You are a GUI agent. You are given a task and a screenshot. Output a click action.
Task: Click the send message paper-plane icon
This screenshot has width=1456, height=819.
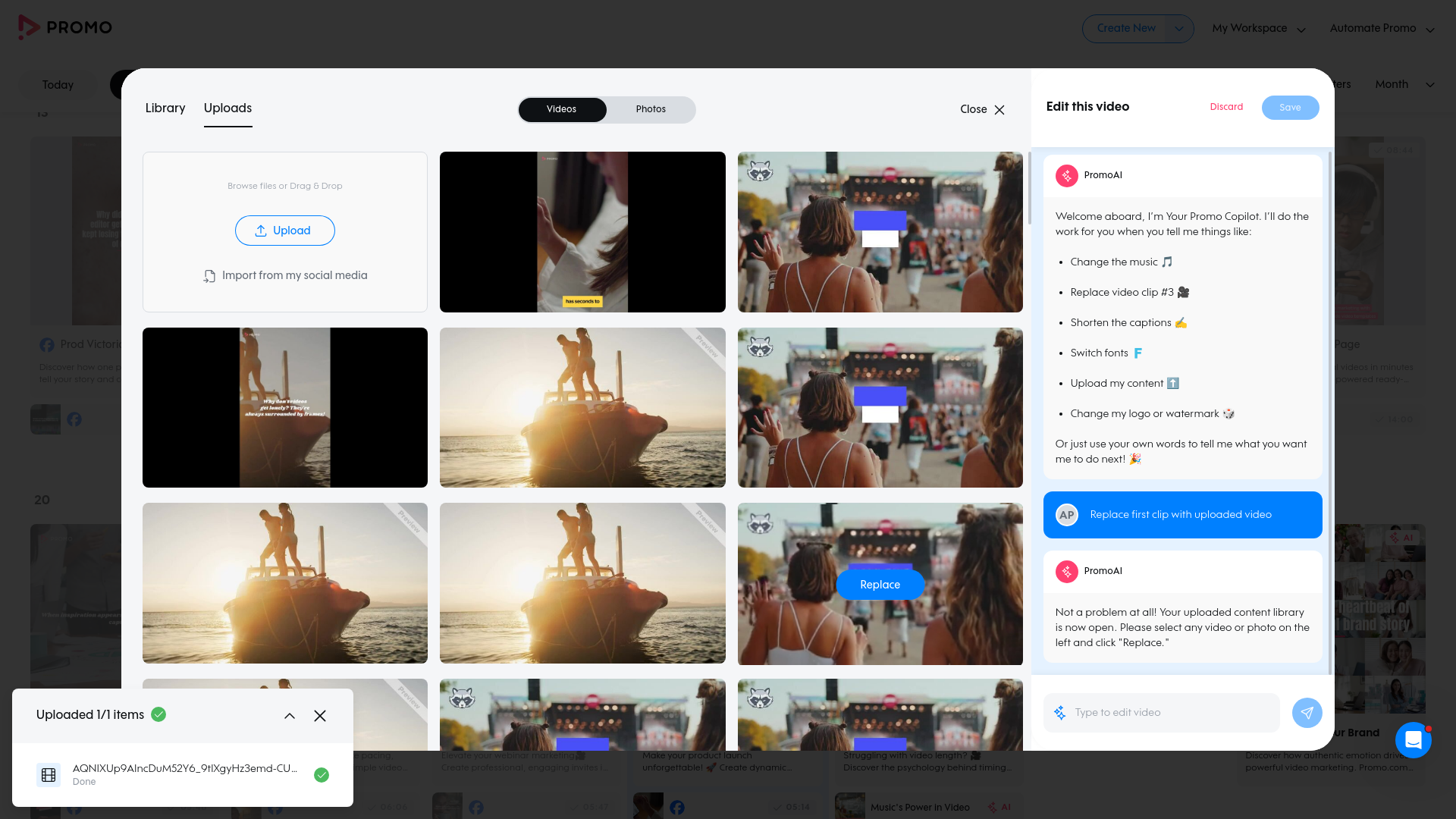1307,713
